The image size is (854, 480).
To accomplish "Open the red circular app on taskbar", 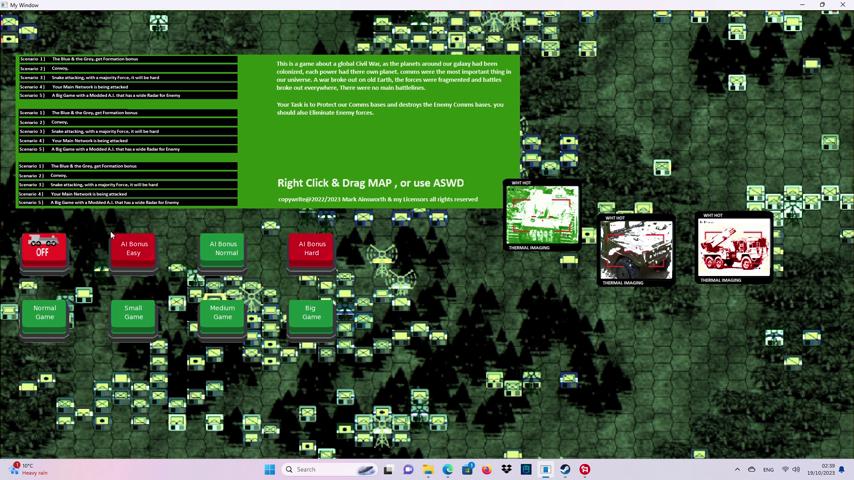I will click(x=584, y=469).
